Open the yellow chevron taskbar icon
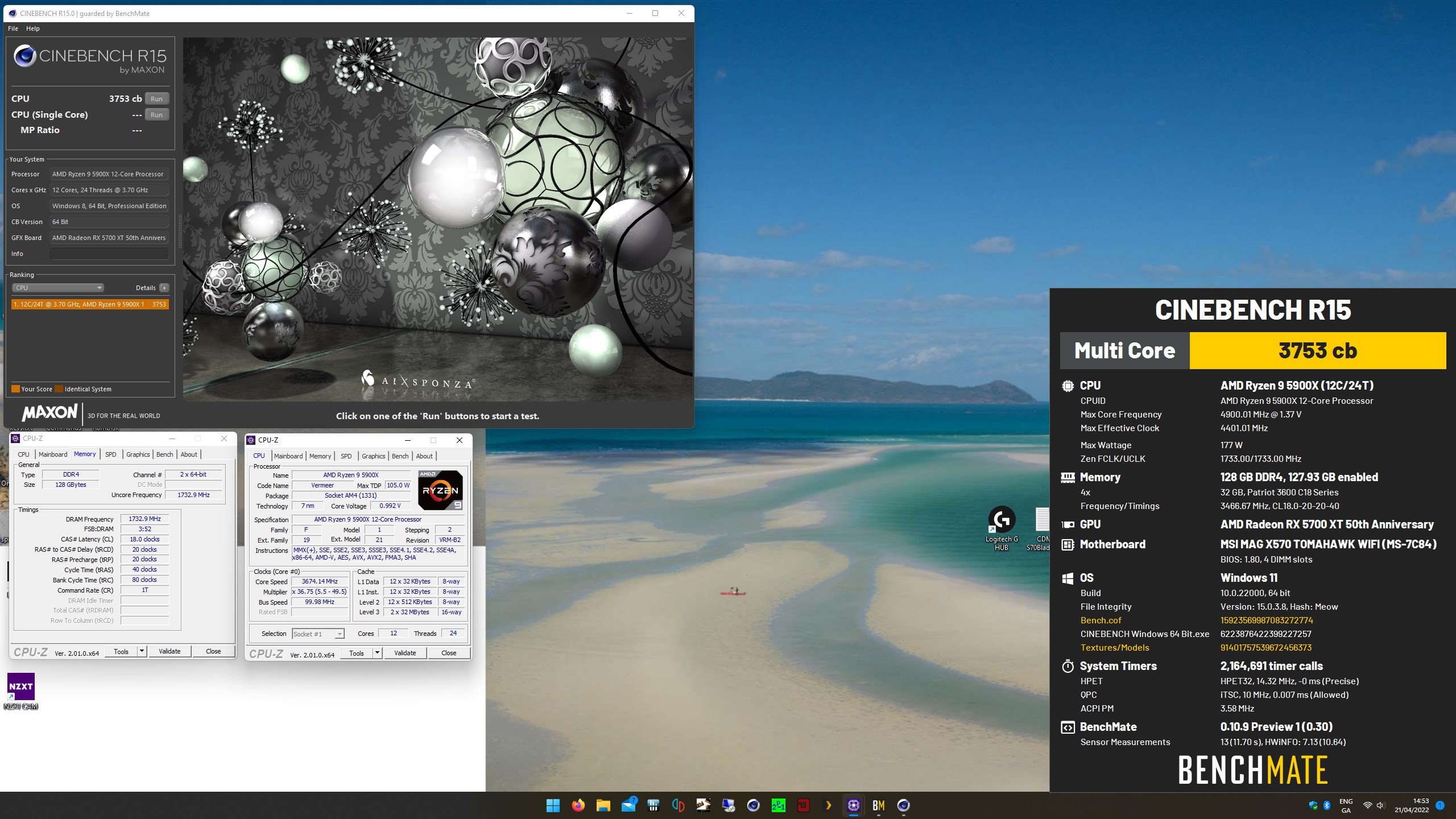The width and height of the screenshot is (1456, 819). [x=829, y=805]
